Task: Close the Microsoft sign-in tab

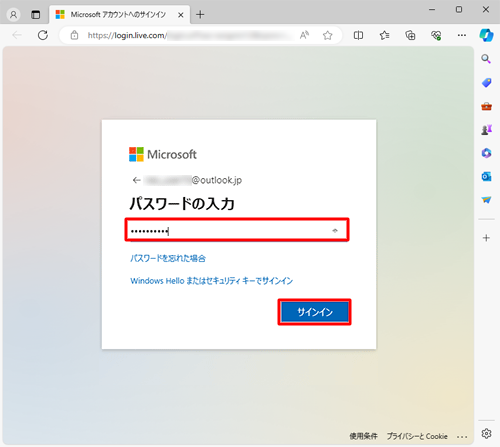Action: pos(180,15)
